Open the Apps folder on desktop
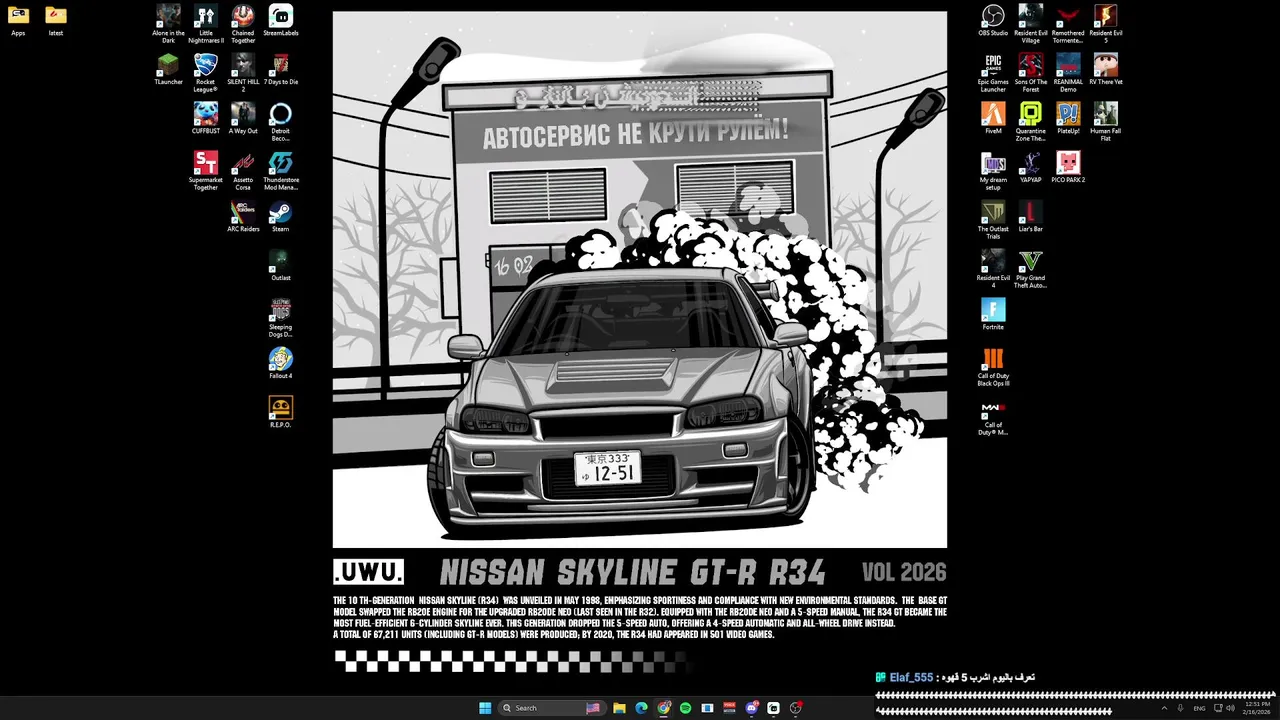 pos(18,20)
